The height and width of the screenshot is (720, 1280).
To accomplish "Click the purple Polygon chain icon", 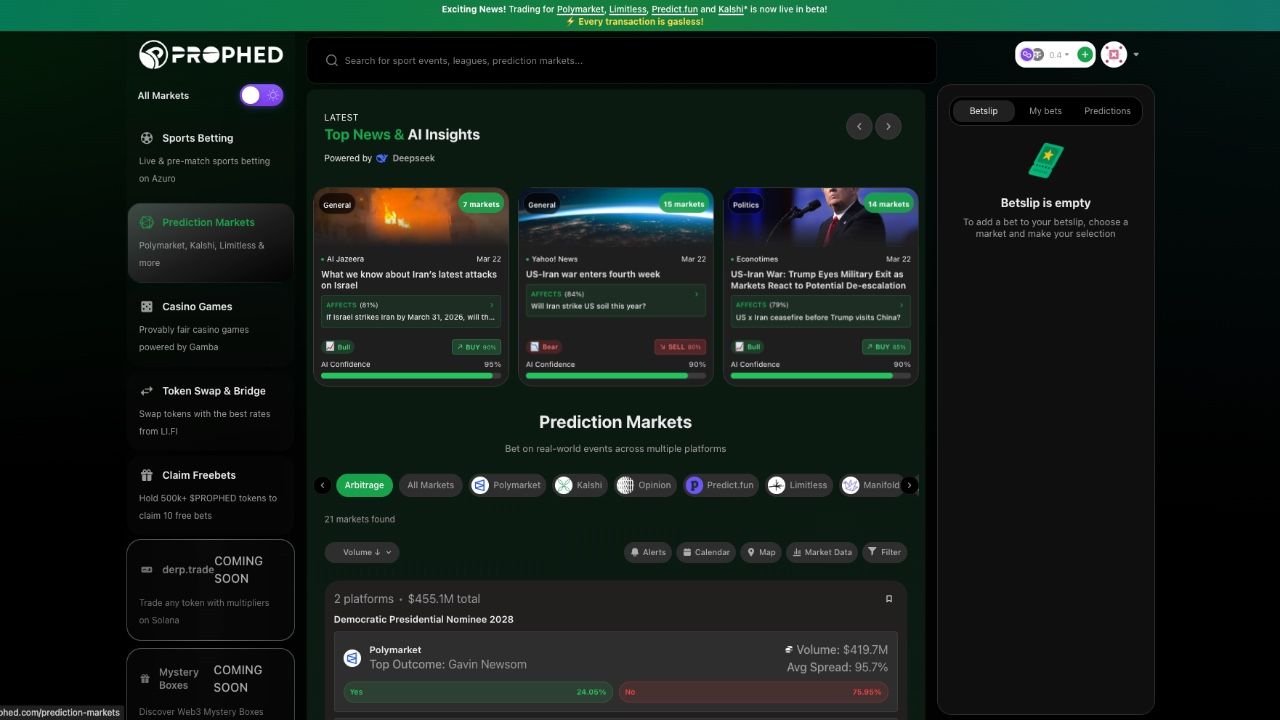I will click(x=1026, y=55).
